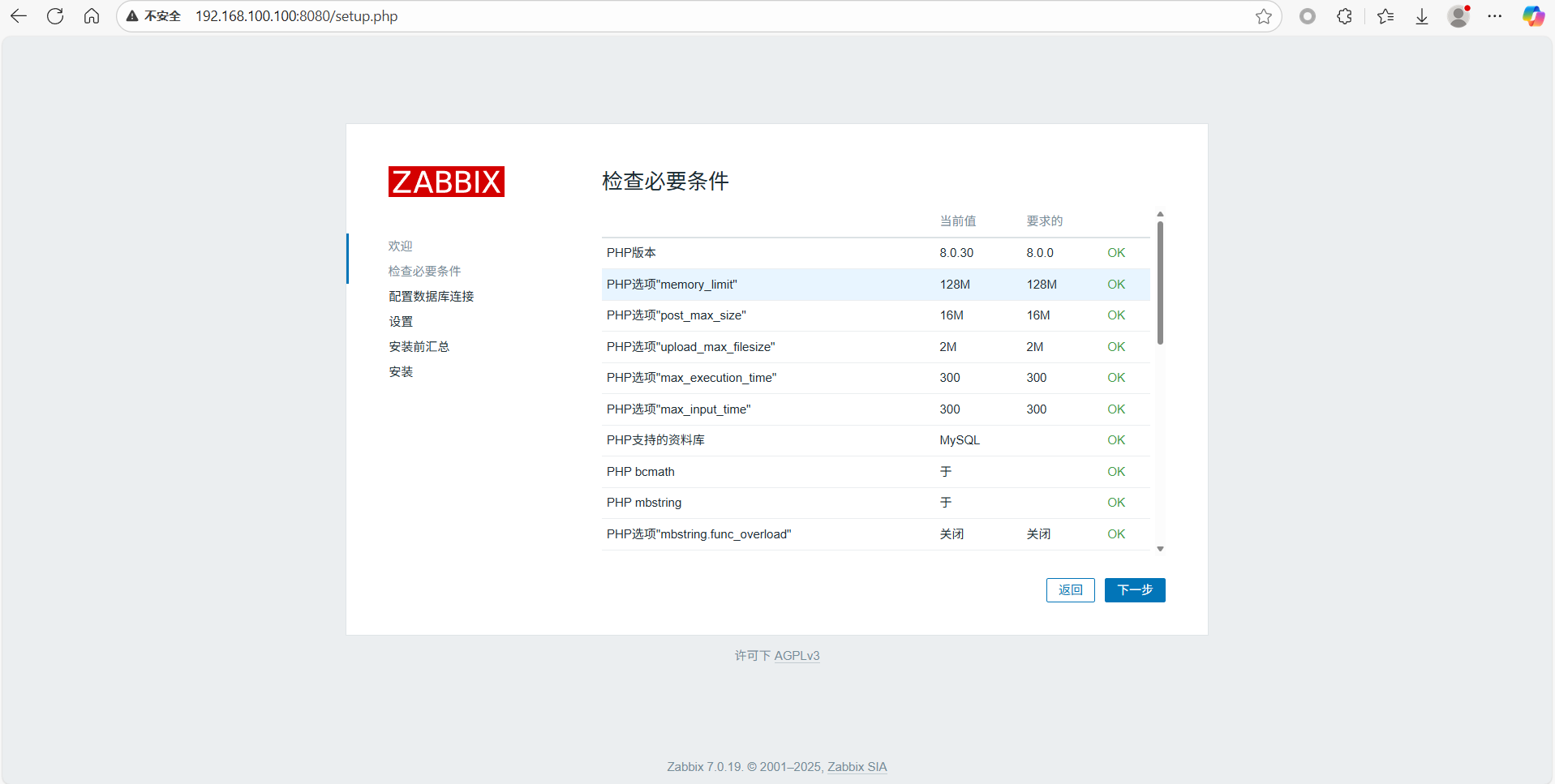Click the PHP bcmath row label
The image size is (1555, 784).
[x=640, y=472]
